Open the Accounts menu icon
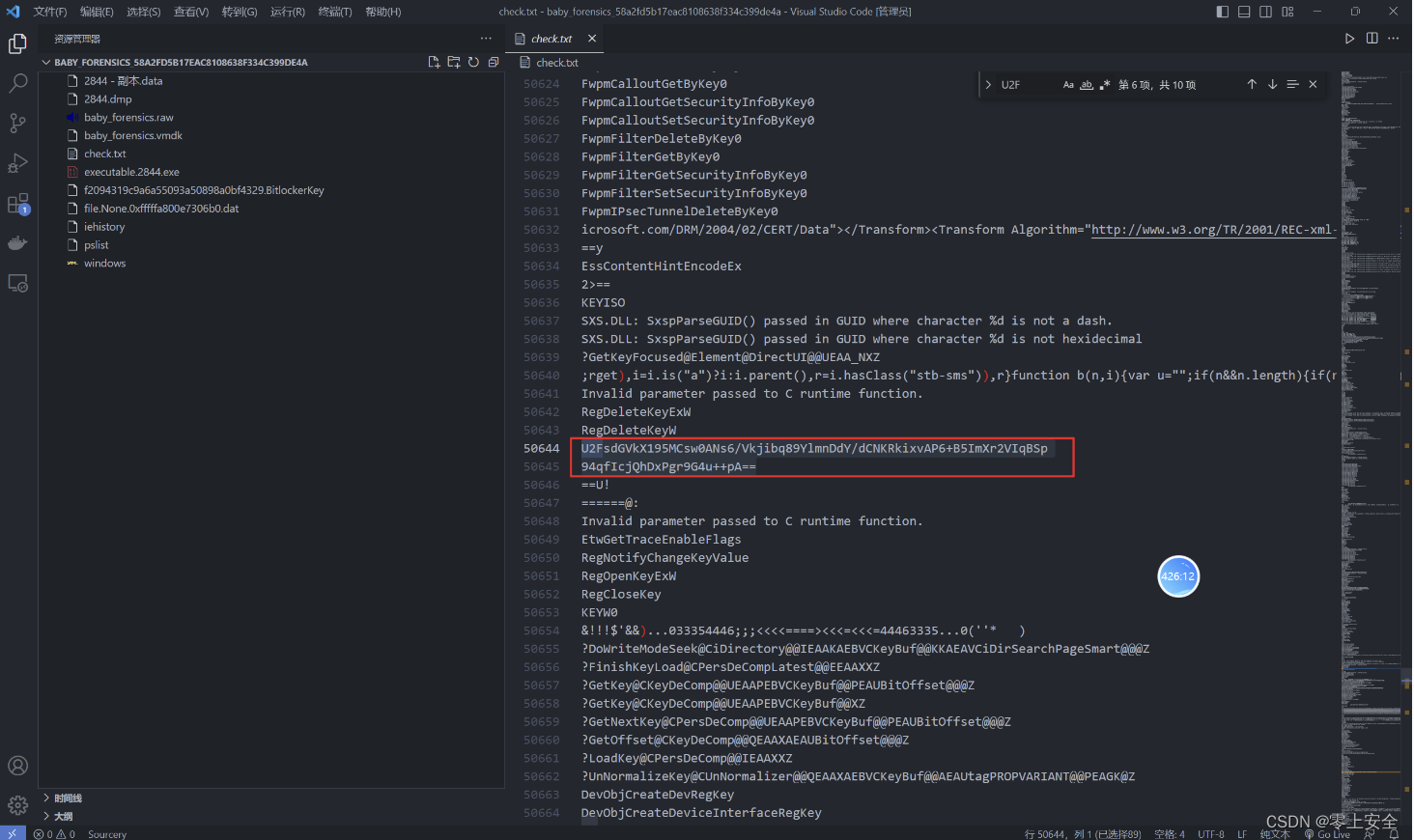Image resolution: width=1414 pixels, height=840 pixels. (17, 766)
